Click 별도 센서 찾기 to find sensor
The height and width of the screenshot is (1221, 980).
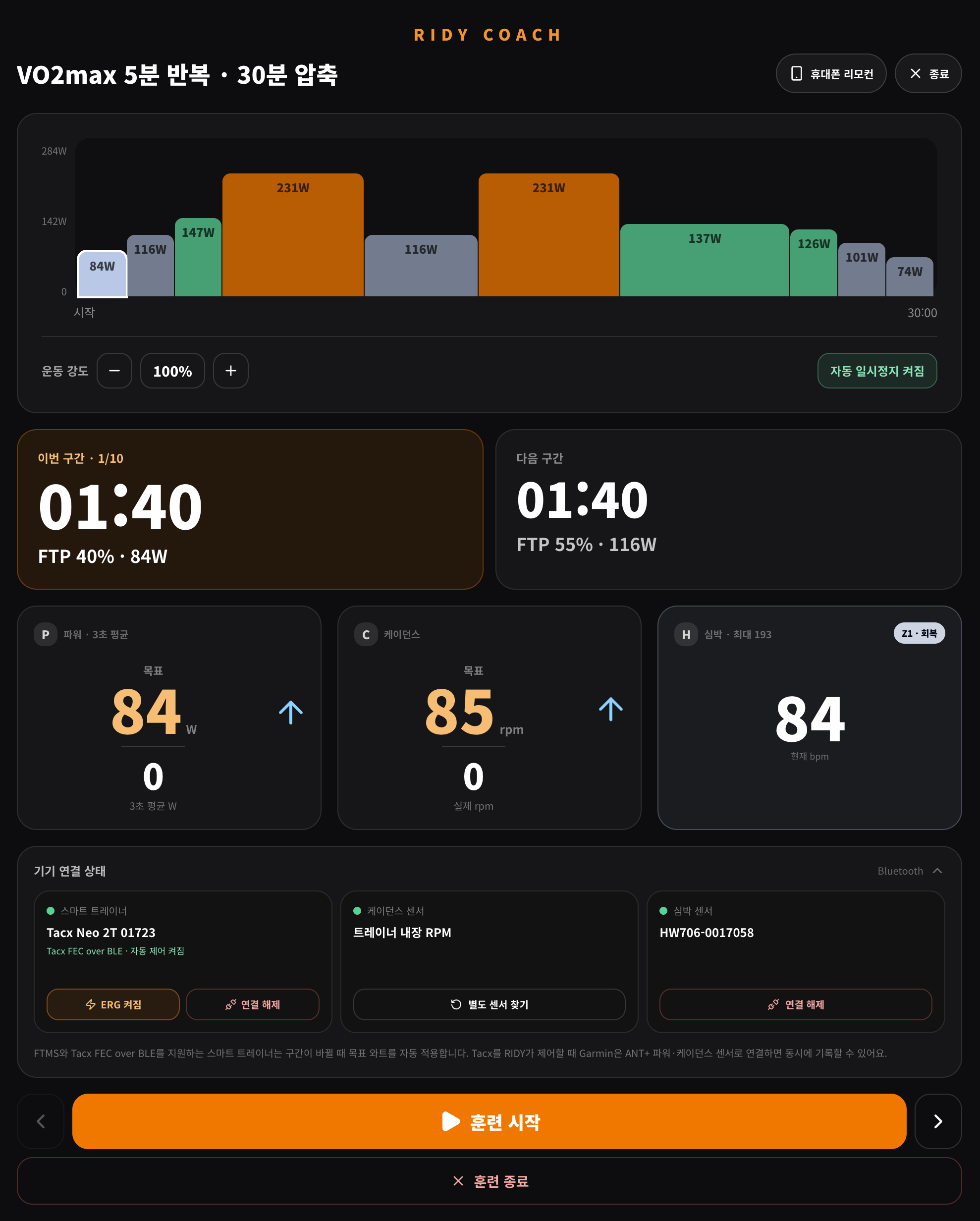pos(489,1004)
